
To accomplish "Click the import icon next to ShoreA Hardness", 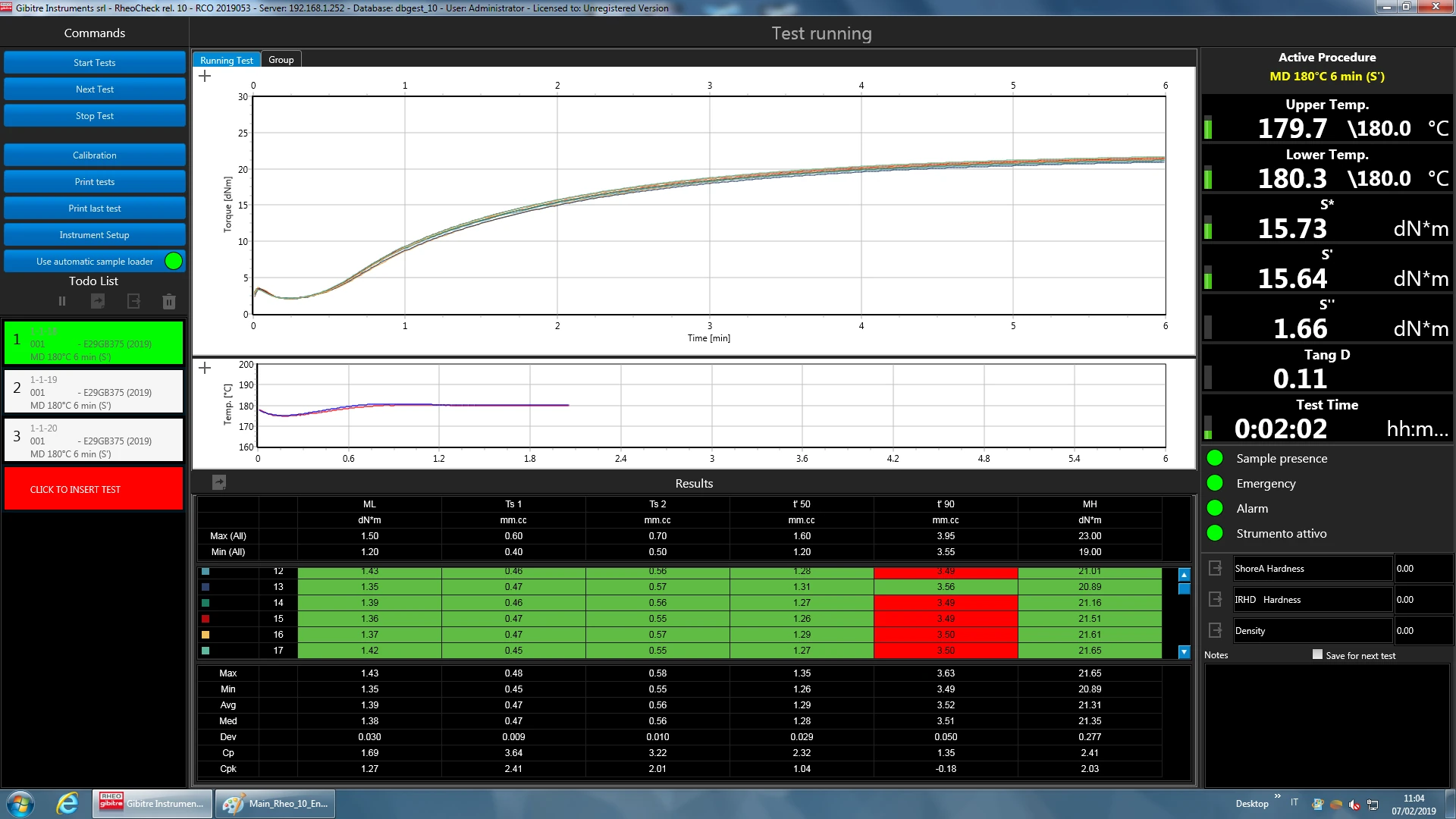I will click(1215, 568).
